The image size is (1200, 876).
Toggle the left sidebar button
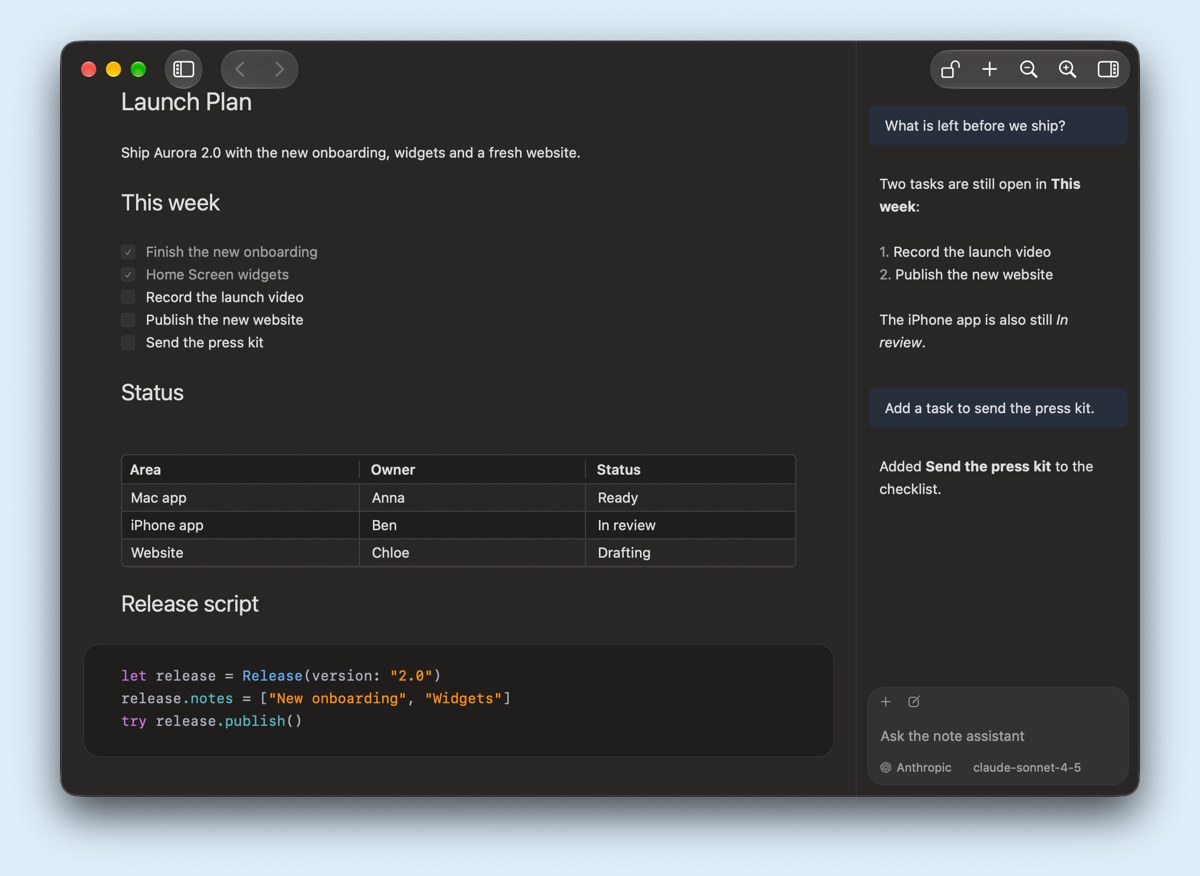[184, 69]
